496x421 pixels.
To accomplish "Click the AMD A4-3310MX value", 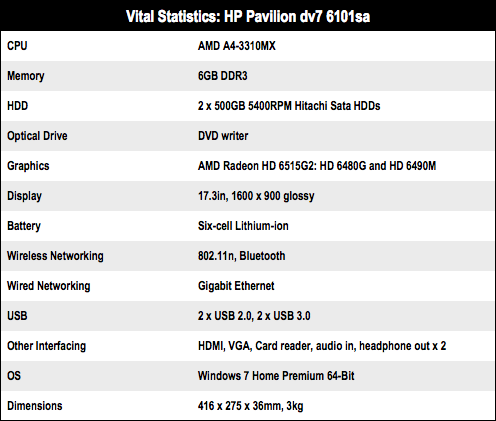I will point(237,46).
